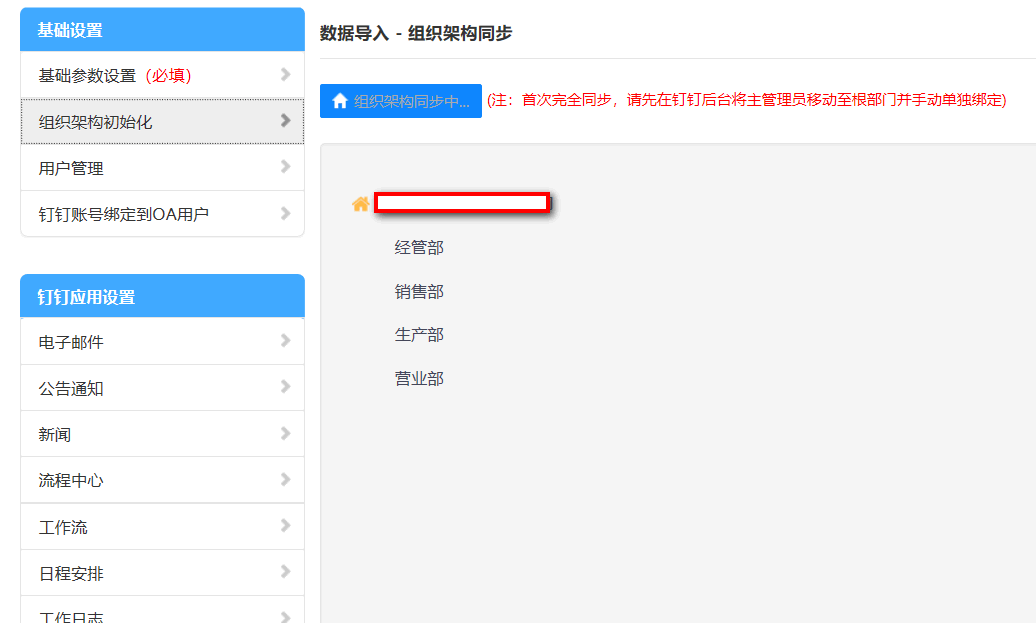Click the 钉钉应用设置 panel header
The image size is (1036, 623).
(162, 297)
